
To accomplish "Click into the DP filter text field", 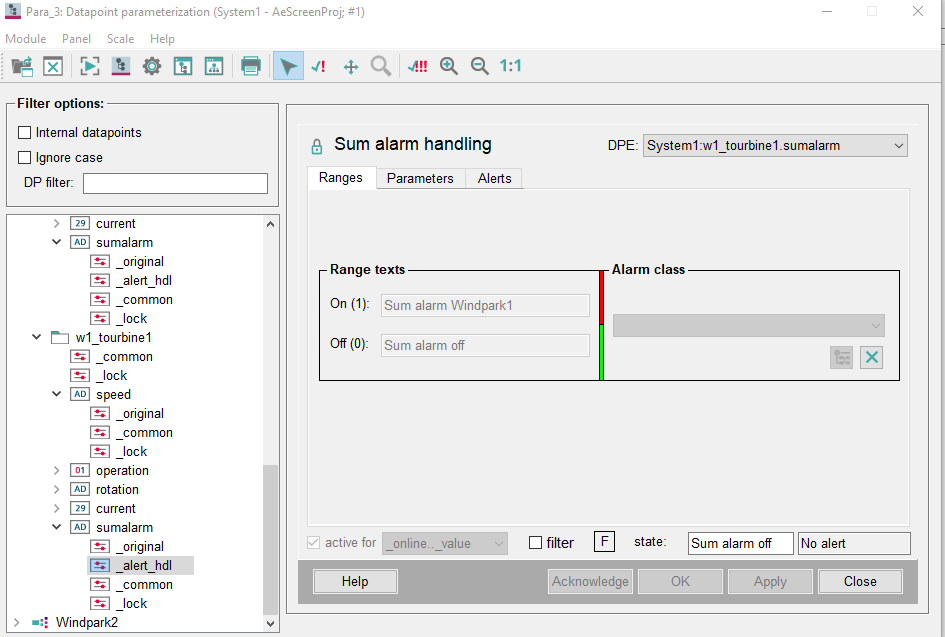I will point(175,183).
